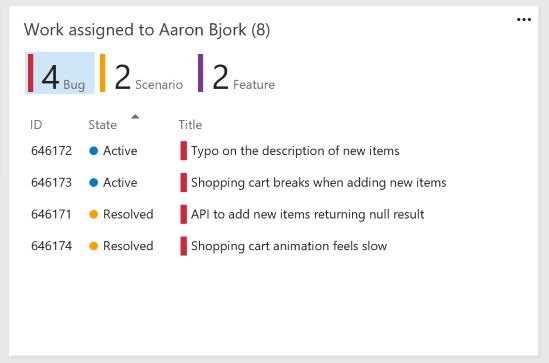Click the orange Resolved dot for 646171
The image size is (549, 363).
point(93,214)
